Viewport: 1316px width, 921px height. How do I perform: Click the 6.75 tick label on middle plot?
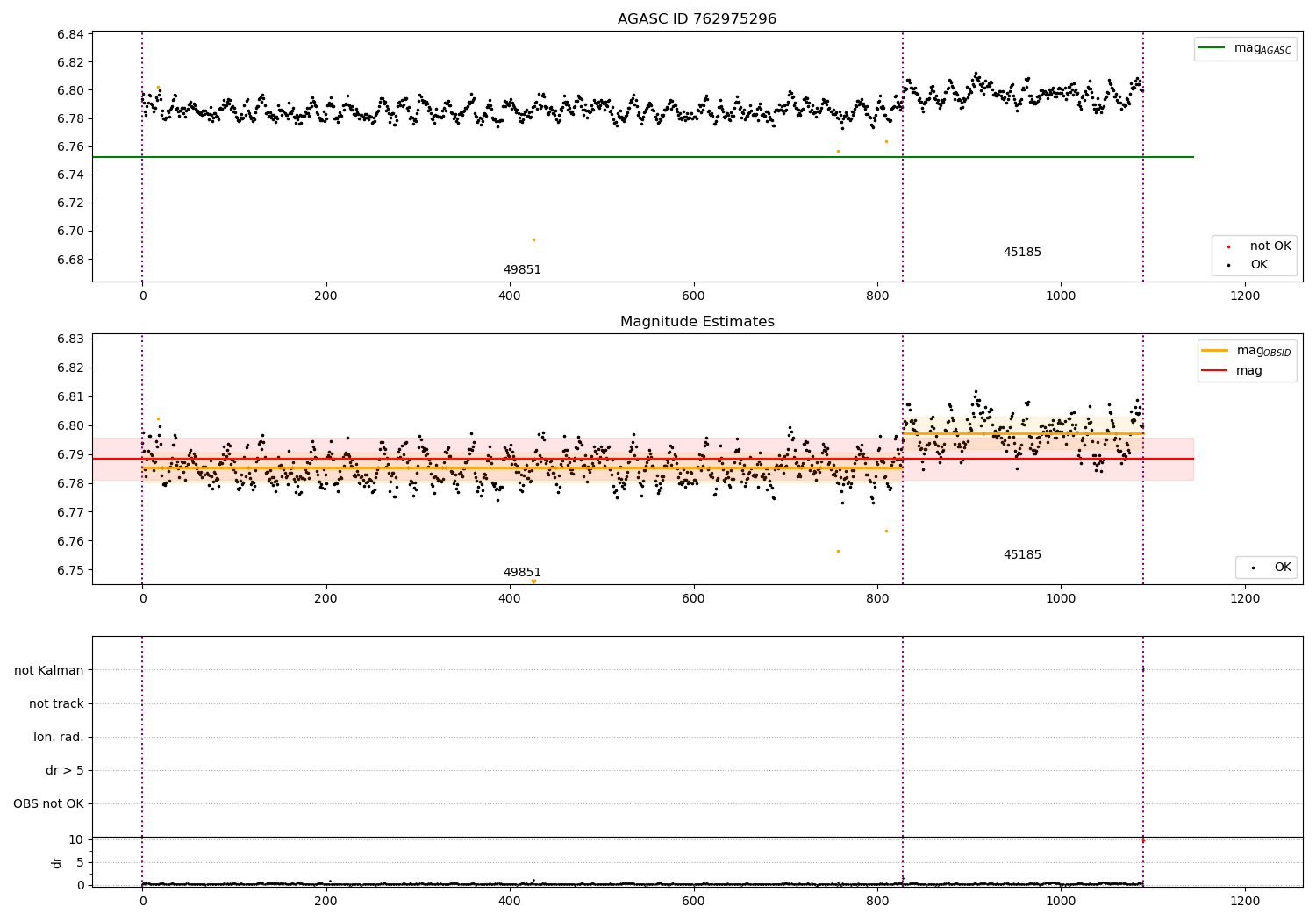[x=70, y=570]
